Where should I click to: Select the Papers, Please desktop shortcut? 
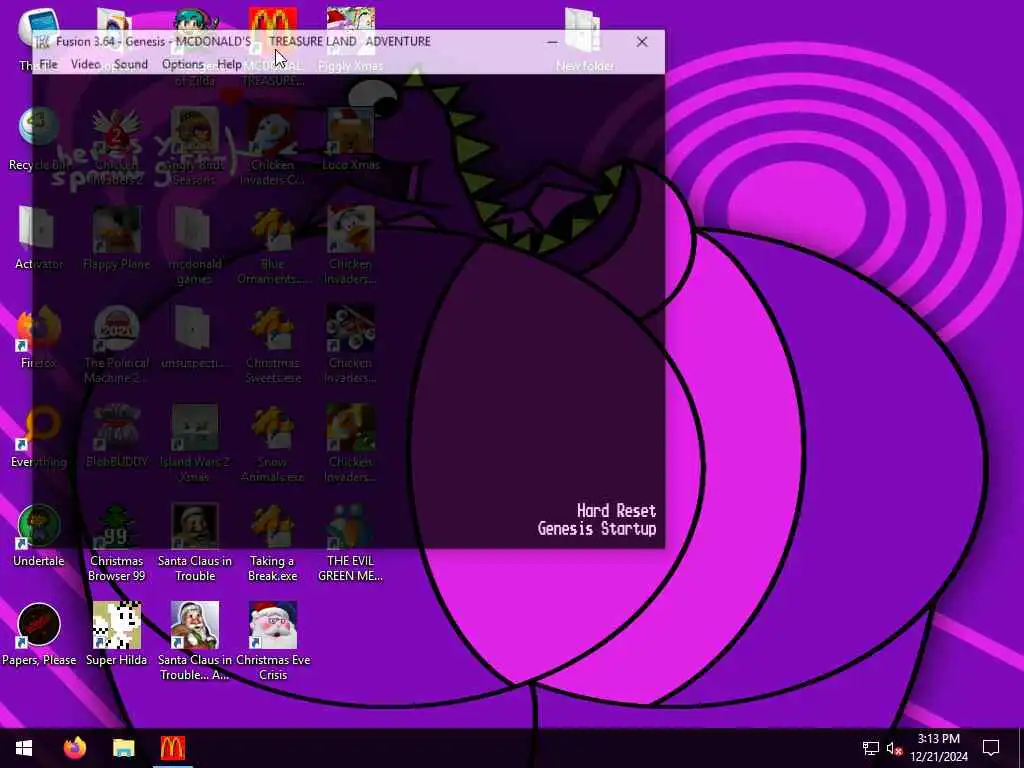[39, 634]
